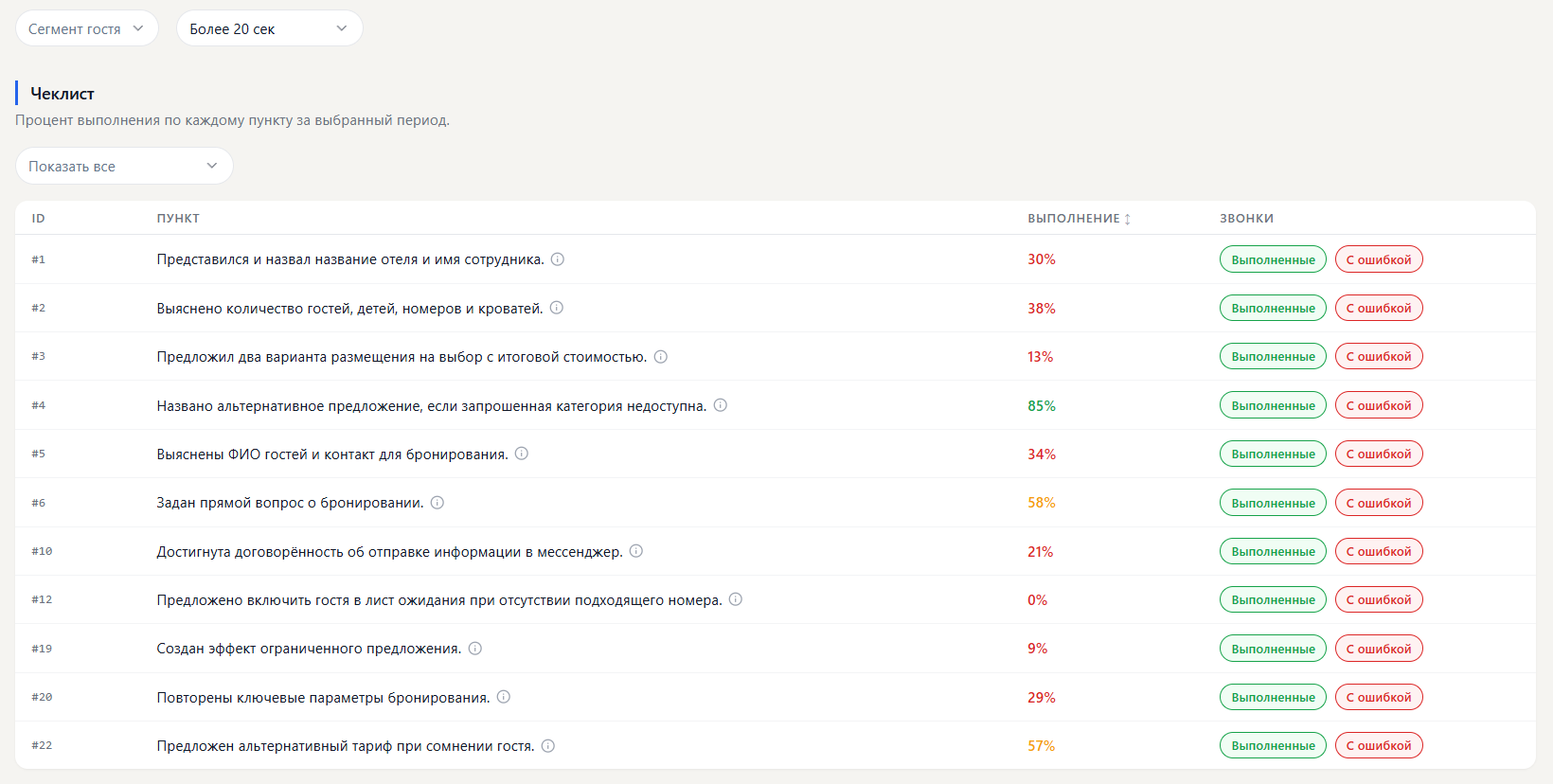Show info tooltip for два варианта размещения
The width and height of the screenshot is (1553, 784).
(x=661, y=357)
